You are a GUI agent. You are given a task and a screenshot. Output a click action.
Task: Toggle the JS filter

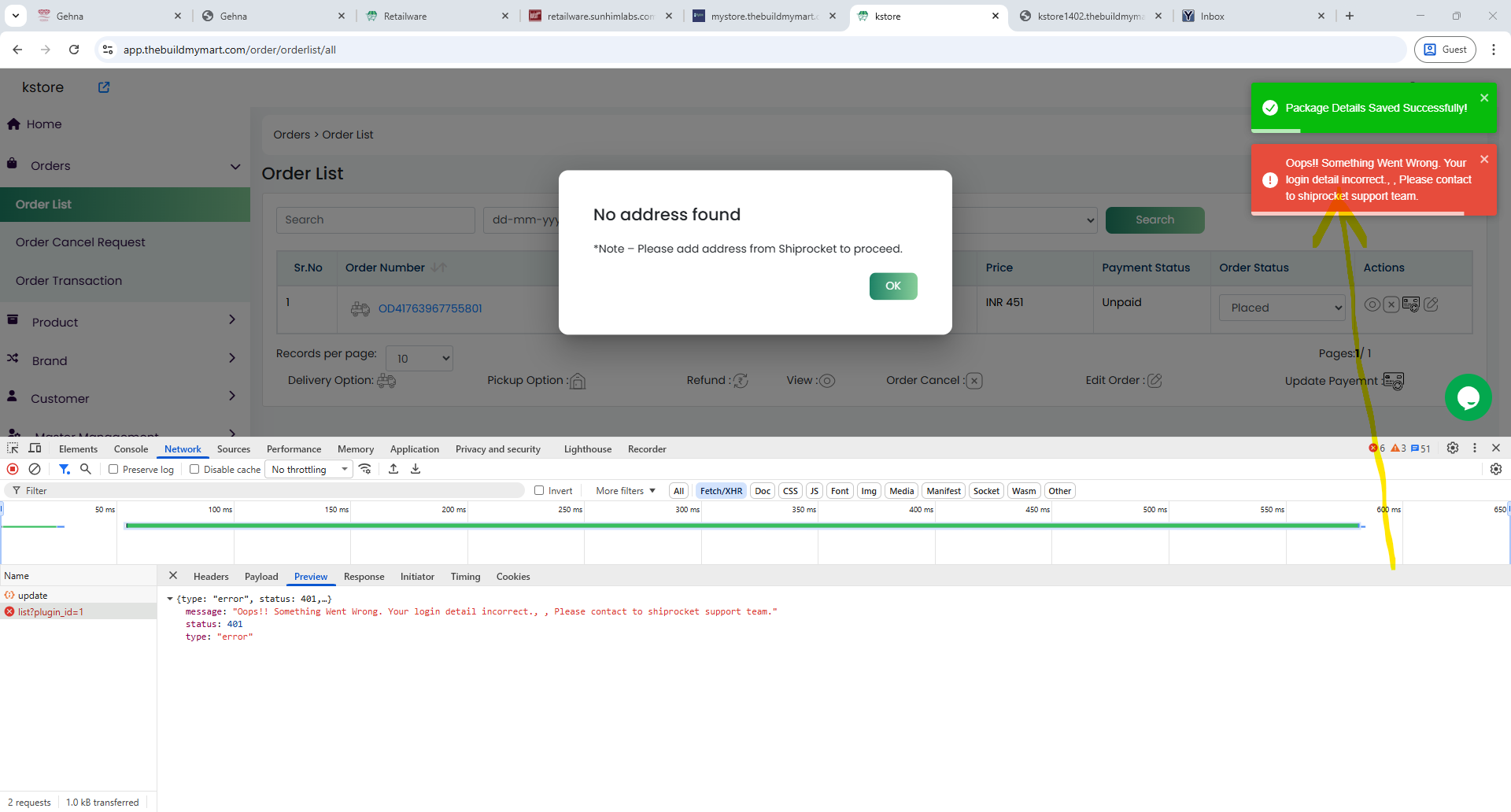(x=815, y=491)
